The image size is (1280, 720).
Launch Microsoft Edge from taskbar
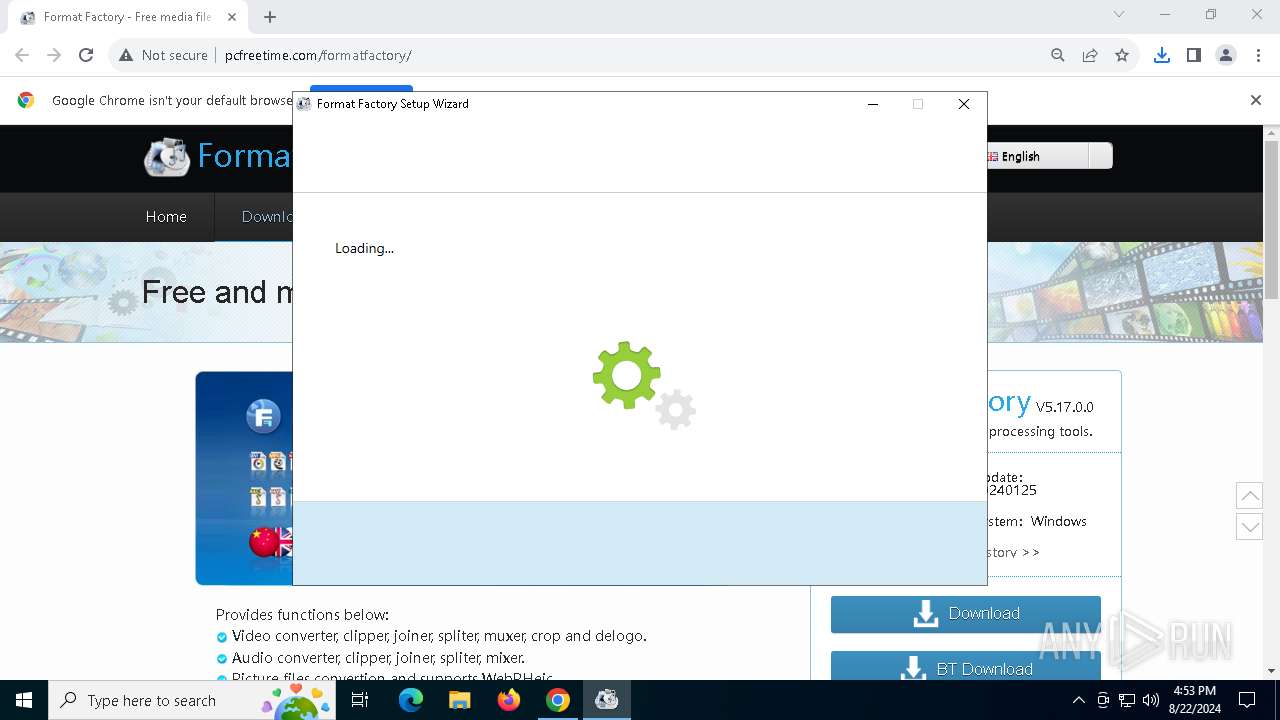pos(411,700)
